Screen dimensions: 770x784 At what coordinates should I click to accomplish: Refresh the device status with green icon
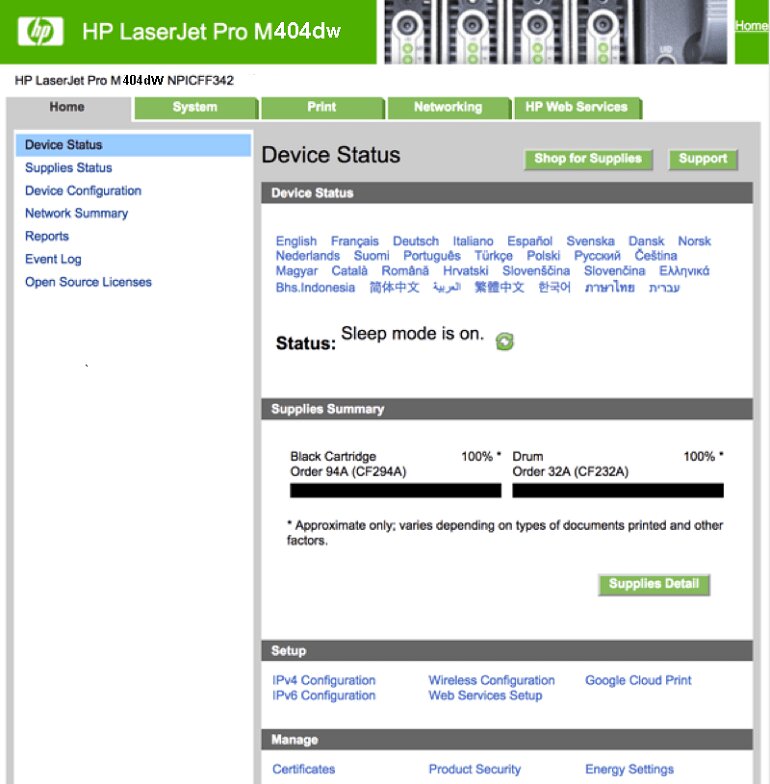coord(504,342)
